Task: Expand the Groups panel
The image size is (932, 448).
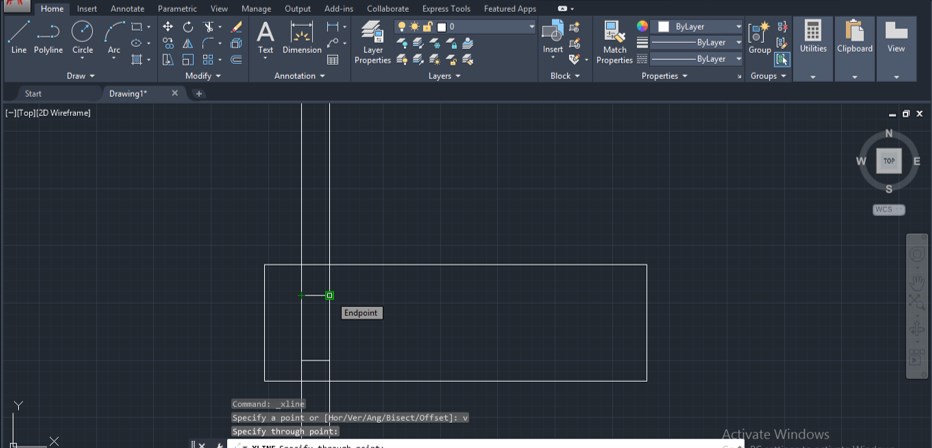Action: [x=768, y=76]
